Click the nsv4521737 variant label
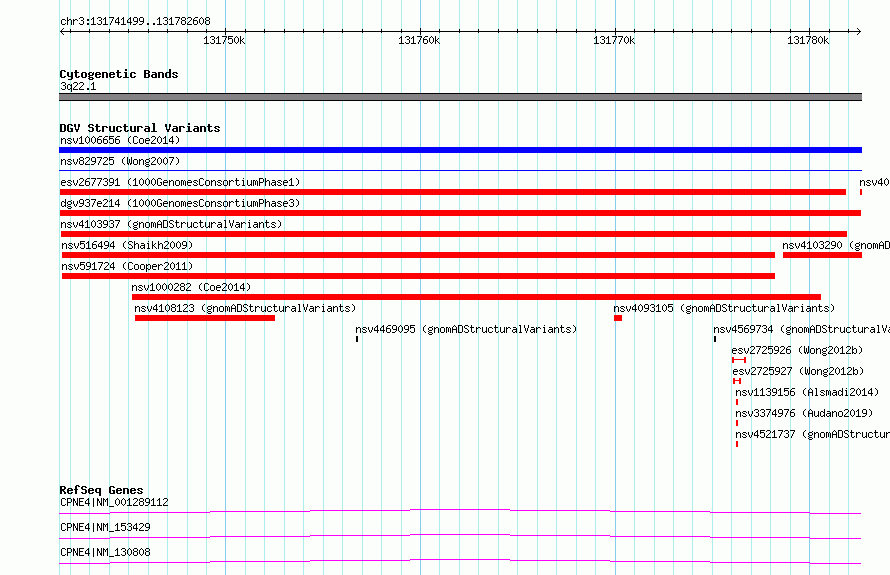The width and height of the screenshot is (890, 575). click(x=812, y=434)
